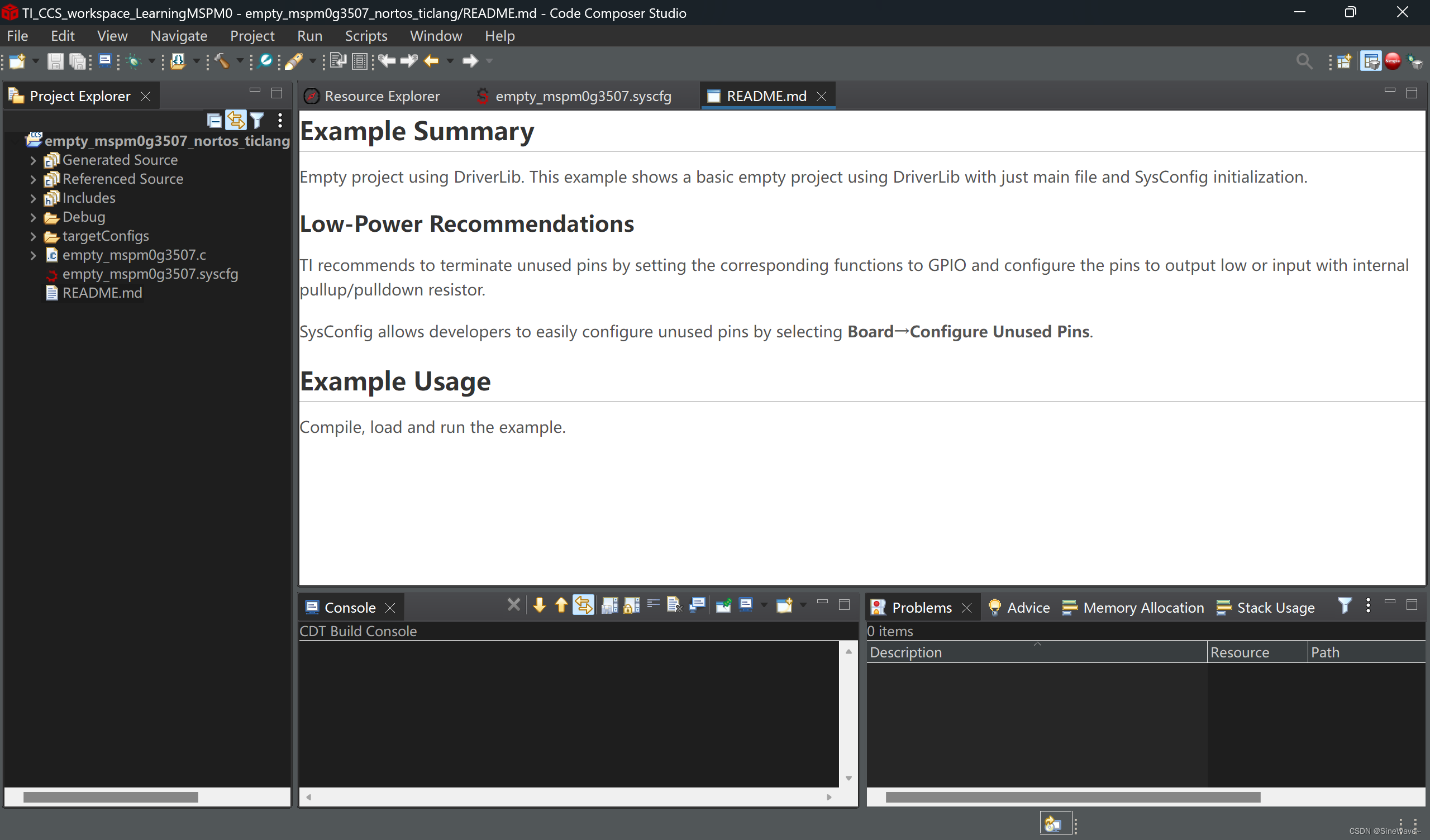The width and height of the screenshot is (1430, 840).
Task: Click the Debug bug icon in toolbar
Action: coord(134,61)
